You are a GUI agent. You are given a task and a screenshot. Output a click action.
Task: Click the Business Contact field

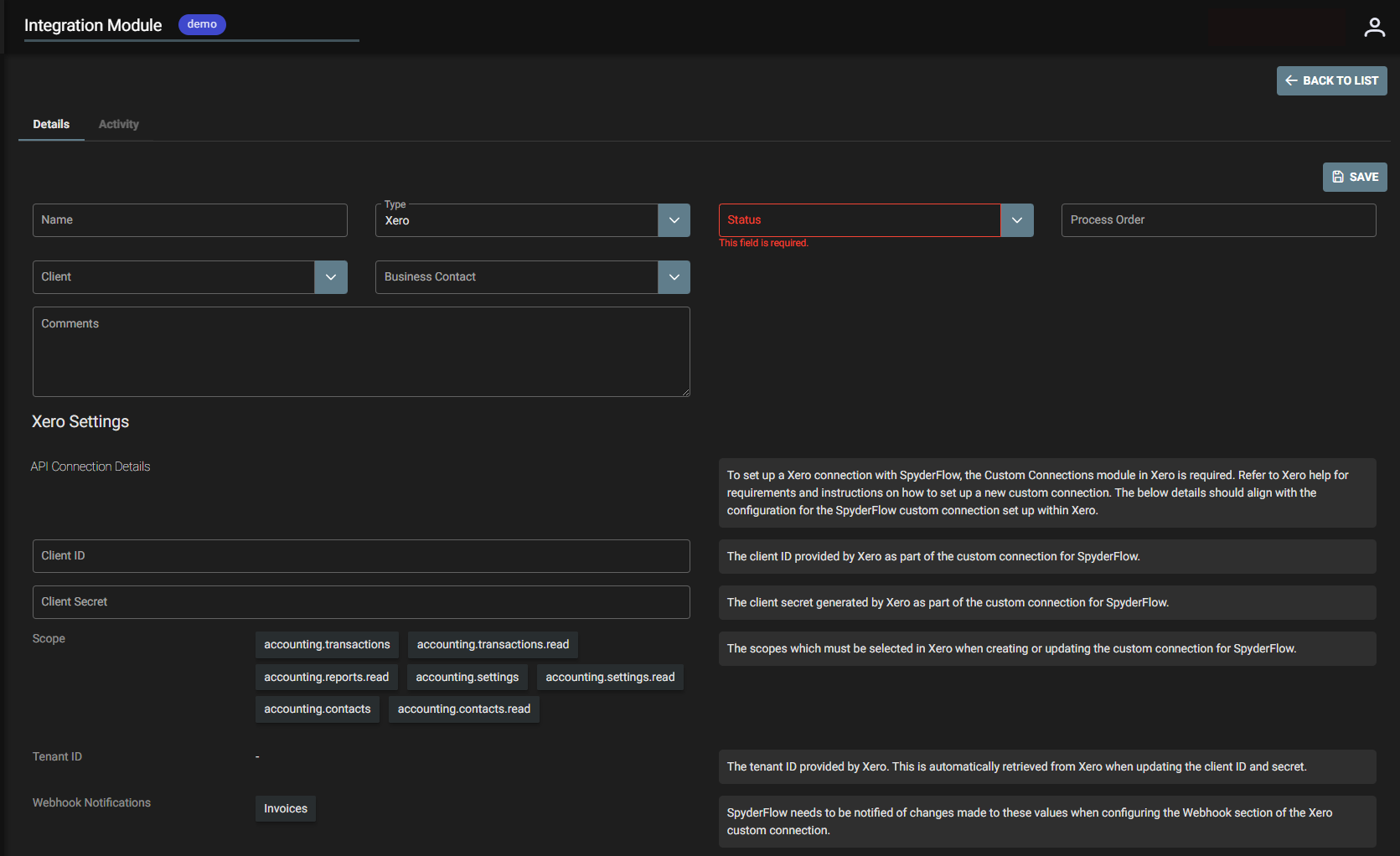(x=517, y=277)
